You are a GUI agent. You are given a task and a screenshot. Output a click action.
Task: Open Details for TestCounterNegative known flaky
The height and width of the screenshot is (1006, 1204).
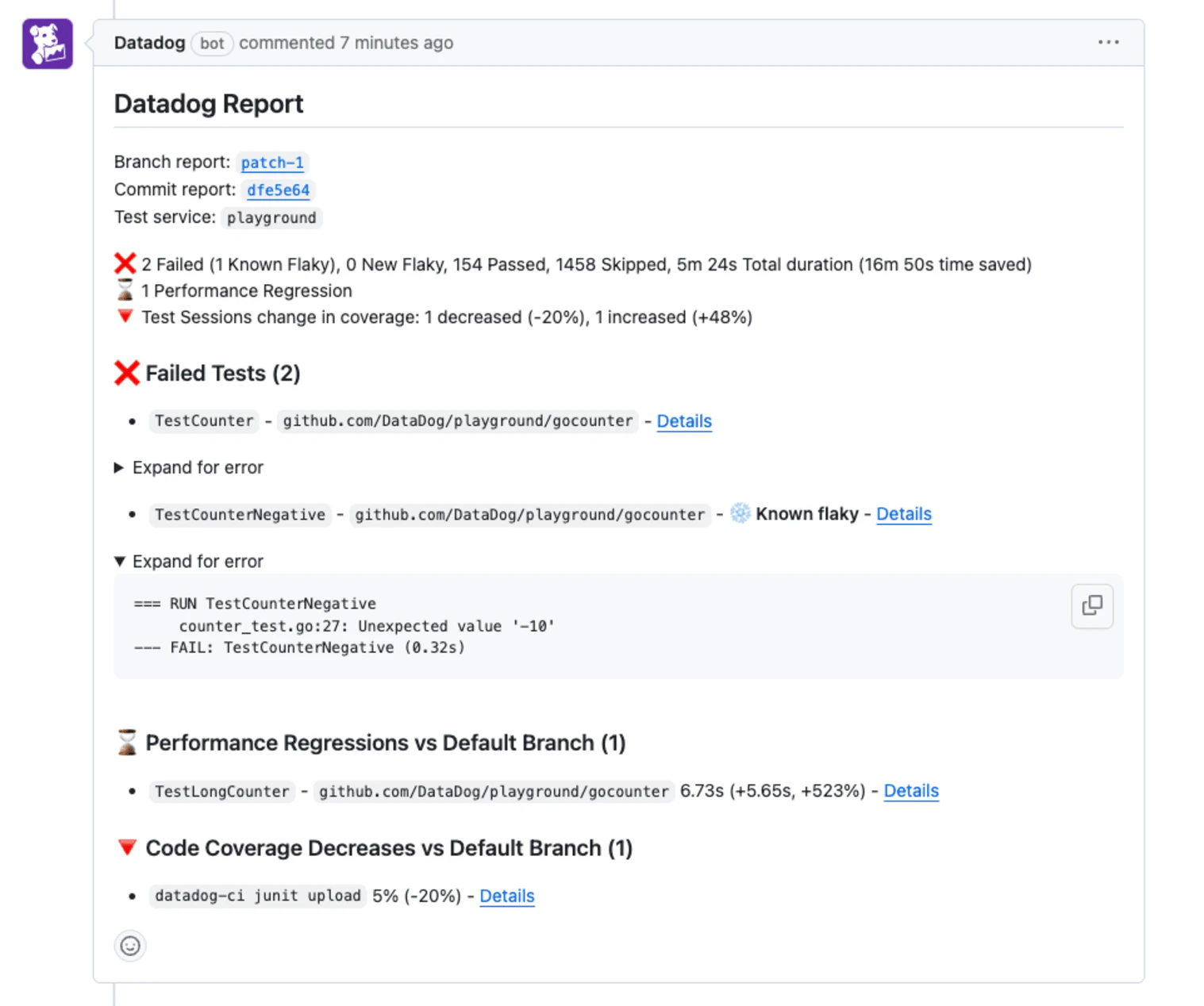pyautogui.click(x=904, y=514)
